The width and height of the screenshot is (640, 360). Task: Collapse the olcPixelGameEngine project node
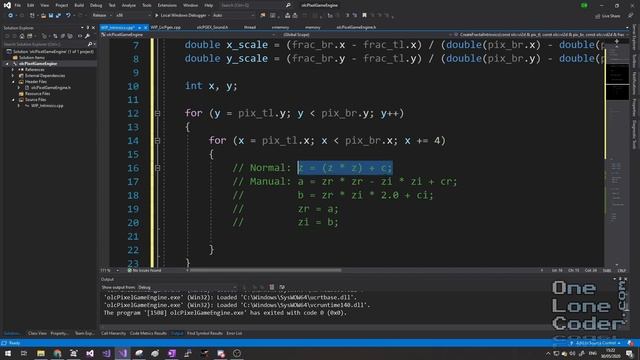coord(7,64)
